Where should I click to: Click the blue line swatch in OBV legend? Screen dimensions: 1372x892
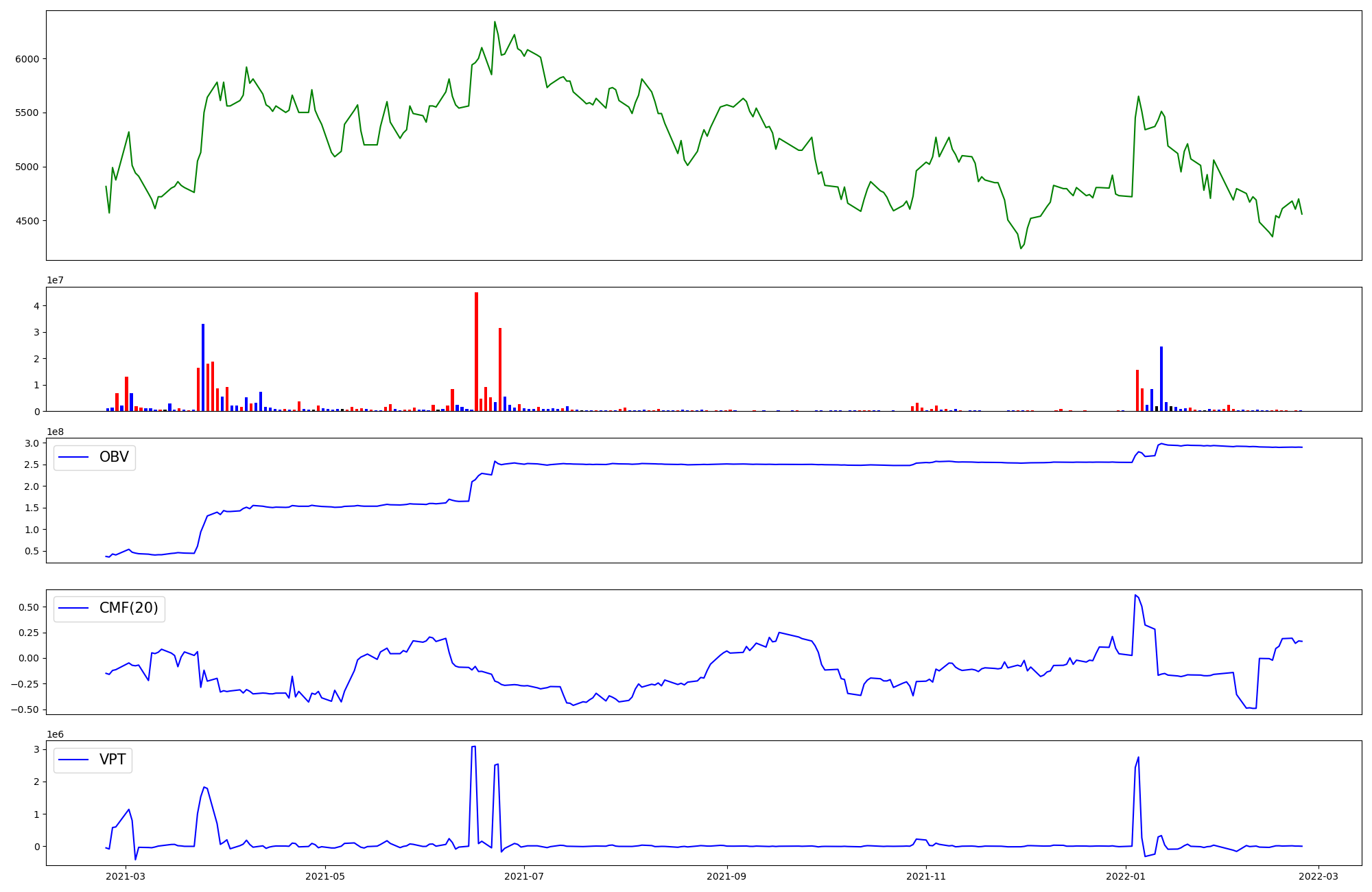pos(74,457)
